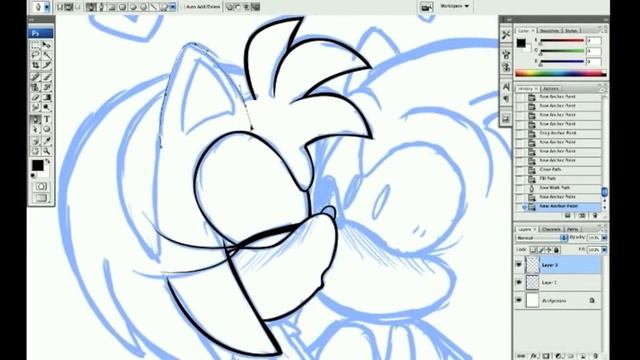The width and height of the screenshot is (640, 360).
Task: Select the Eyedropper tool
Action: tap(47, 141)
